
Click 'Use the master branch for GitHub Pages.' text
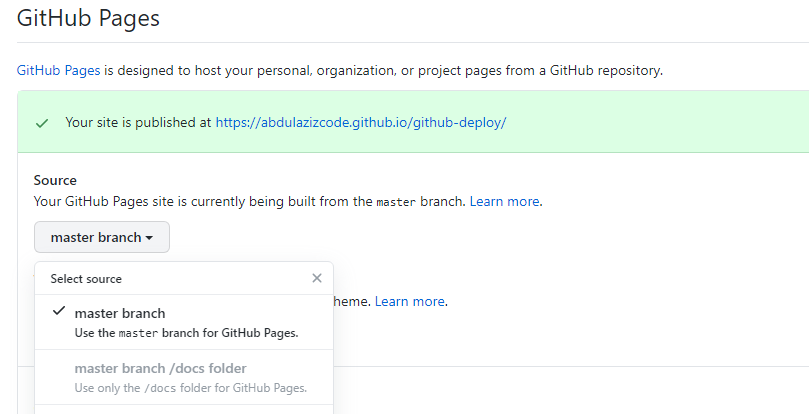(186, 333)
